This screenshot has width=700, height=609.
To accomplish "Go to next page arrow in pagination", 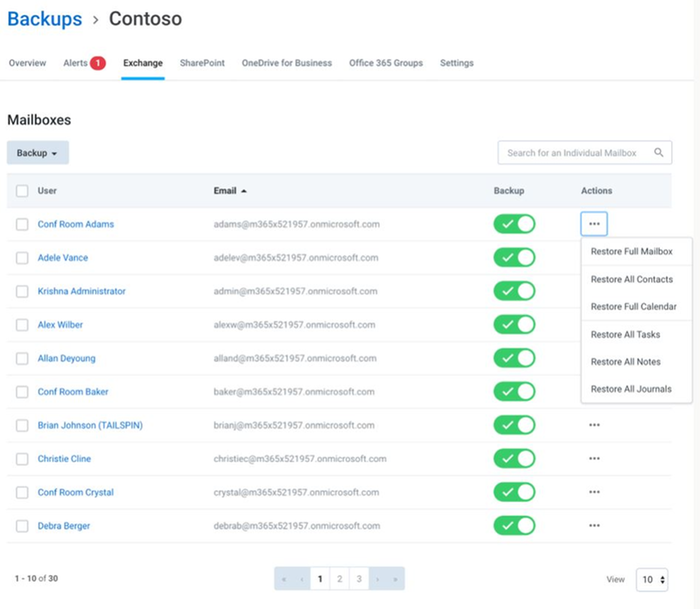I will coord(377,579).
